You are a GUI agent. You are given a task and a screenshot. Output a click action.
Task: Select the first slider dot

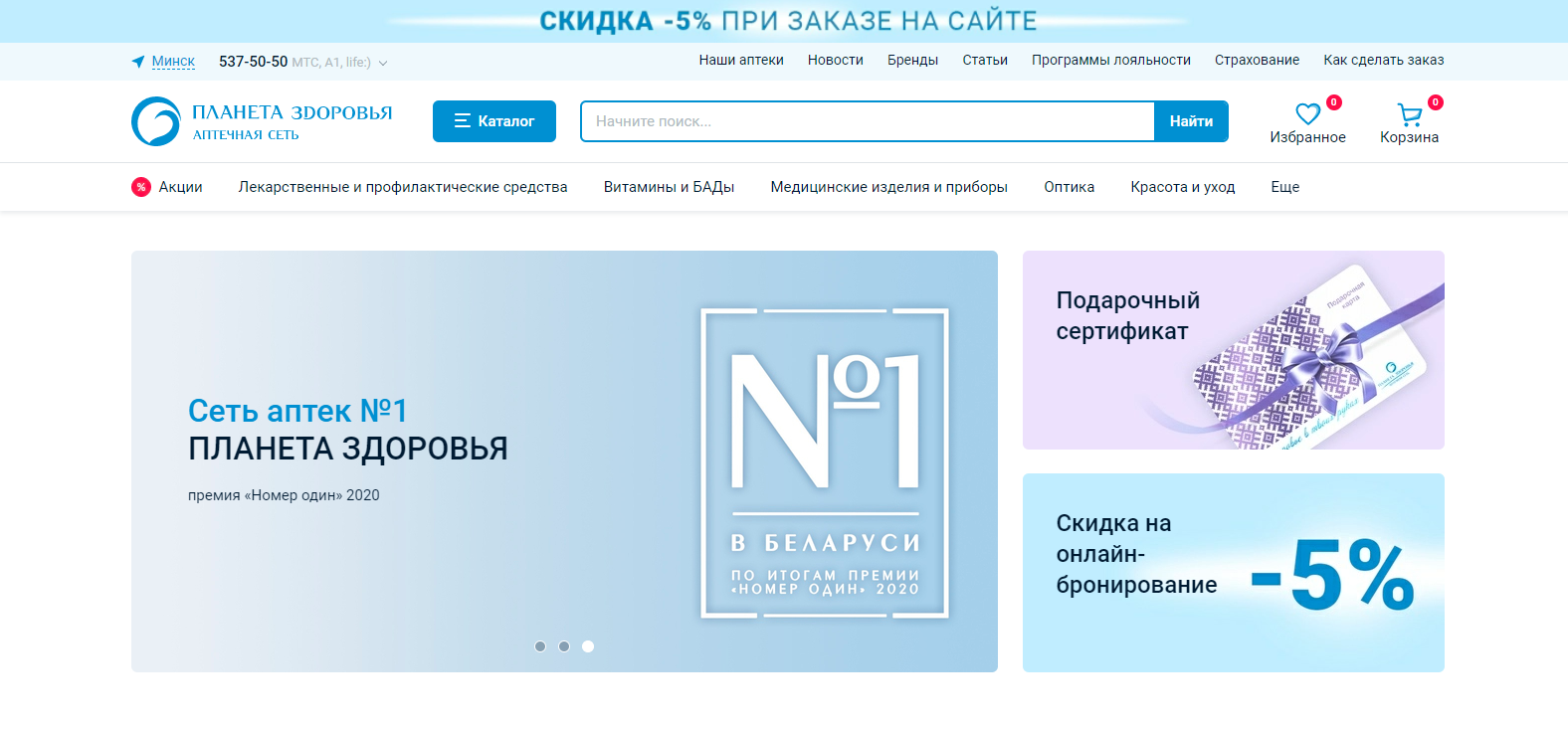[x=540, y=646]
